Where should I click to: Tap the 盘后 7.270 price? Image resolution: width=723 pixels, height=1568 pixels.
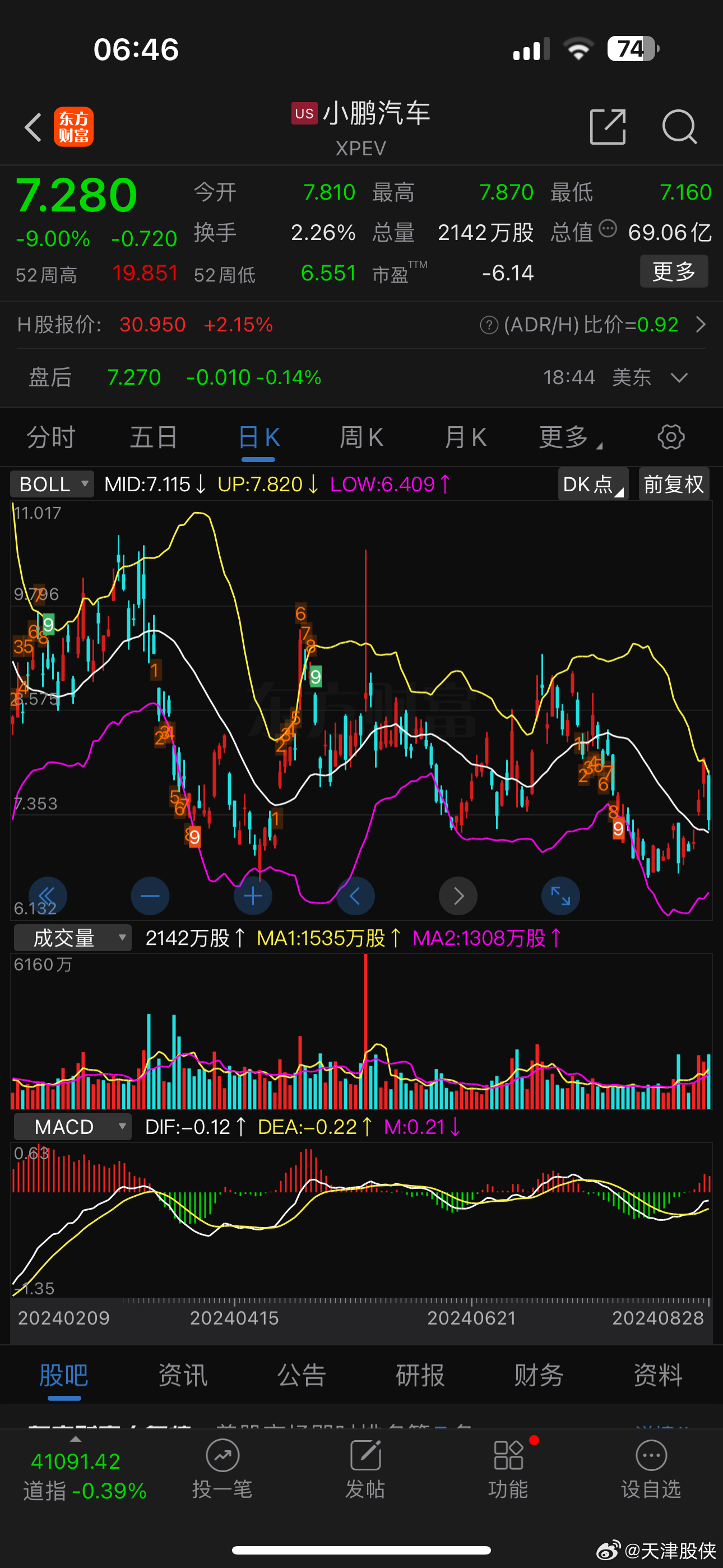134,377
